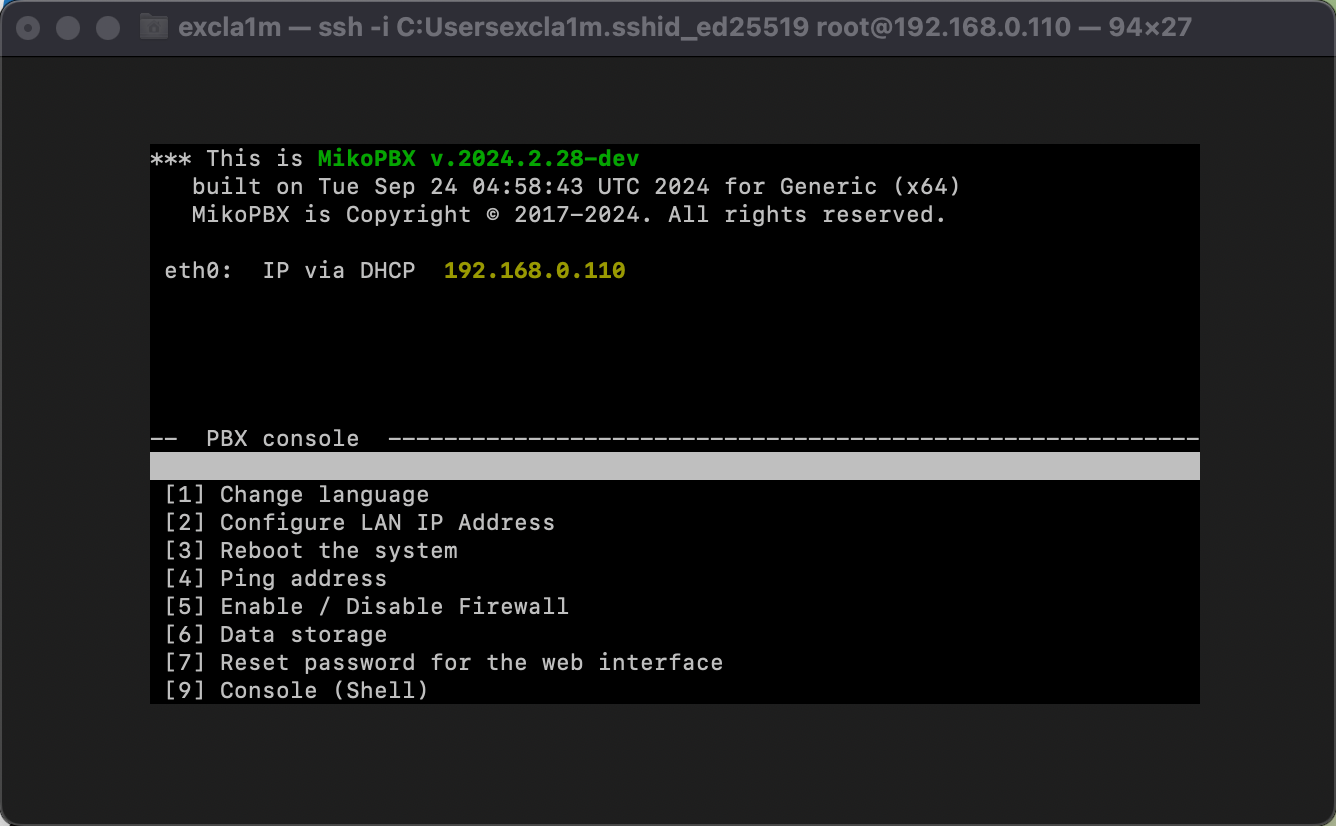Close the ssh terminal window
Viewport: 1336px width, 826px height.
[x=29, y=28]
